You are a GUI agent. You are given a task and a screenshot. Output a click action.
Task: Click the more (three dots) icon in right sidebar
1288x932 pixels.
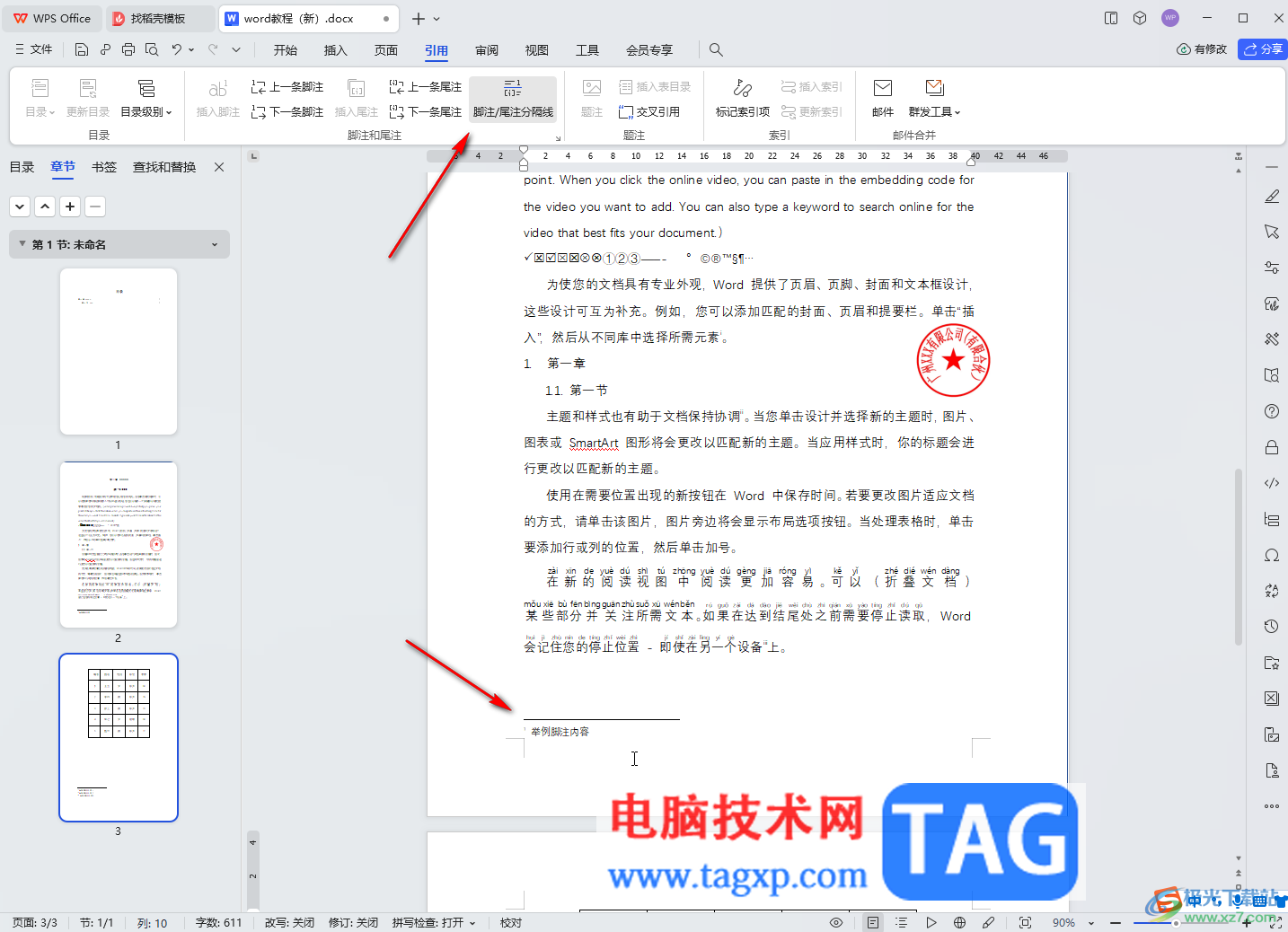point(1271,806)
